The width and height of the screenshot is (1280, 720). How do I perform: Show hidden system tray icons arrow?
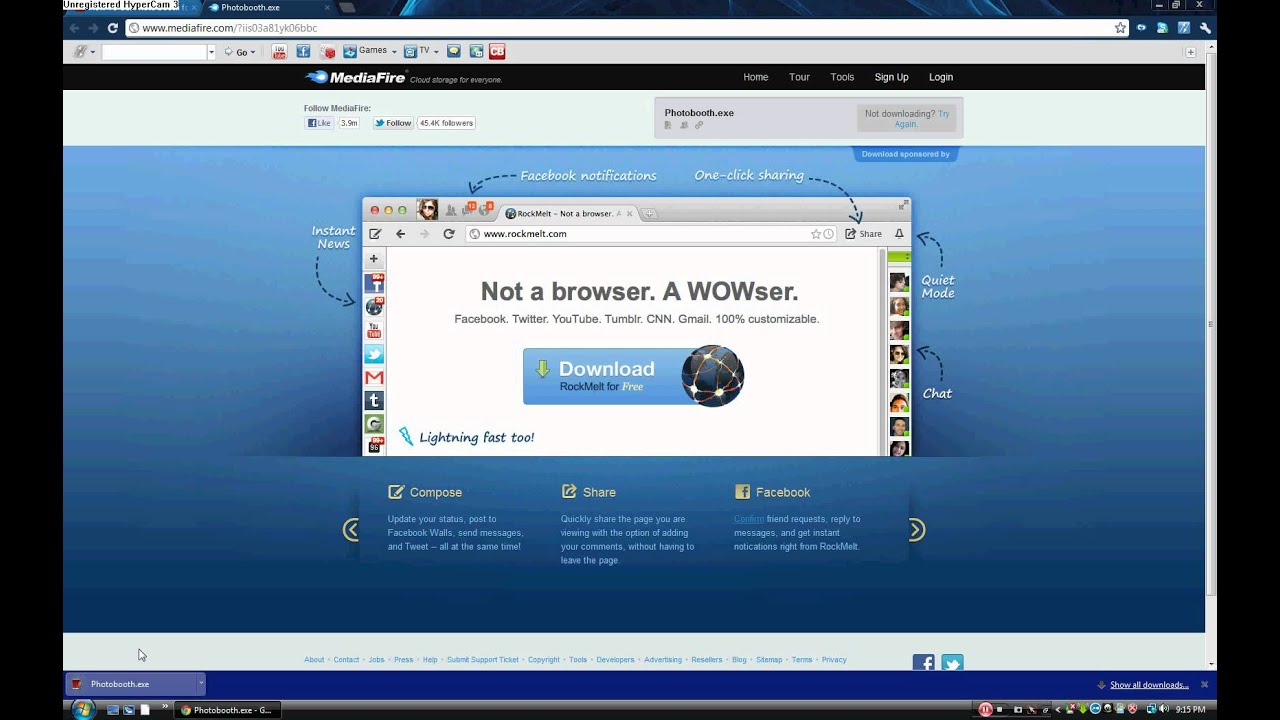tap(1058, 709)
